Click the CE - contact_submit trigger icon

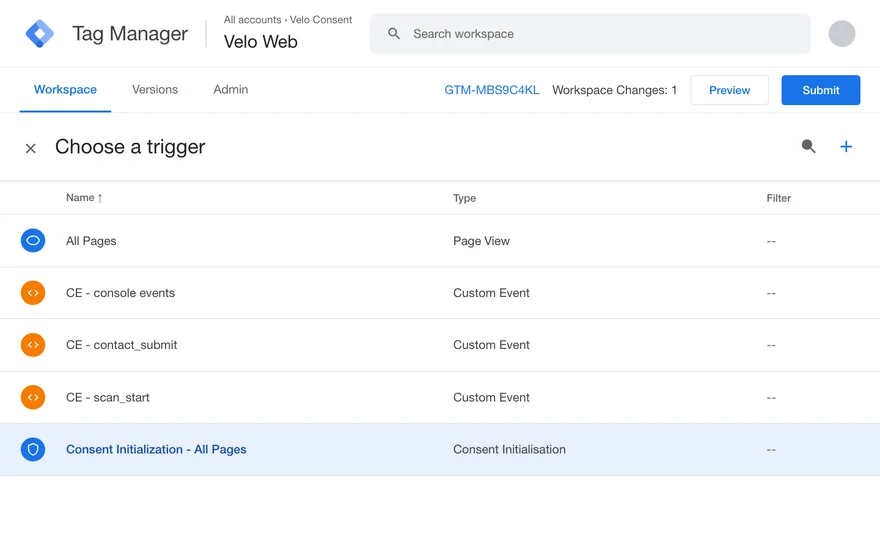click(x=33, y=345)
